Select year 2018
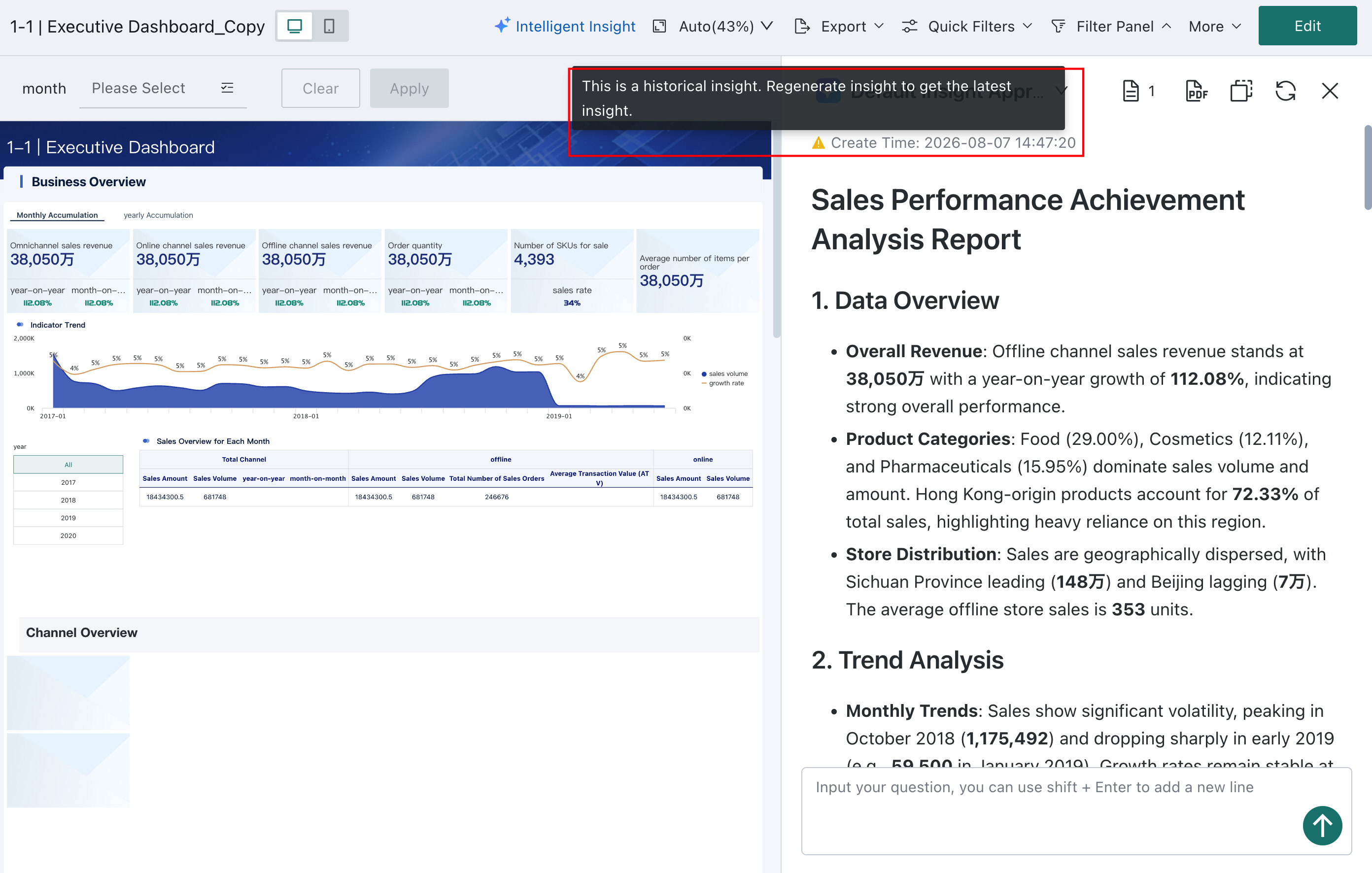Viewport: 1372px width, 873px height. [x=69, y=500]
